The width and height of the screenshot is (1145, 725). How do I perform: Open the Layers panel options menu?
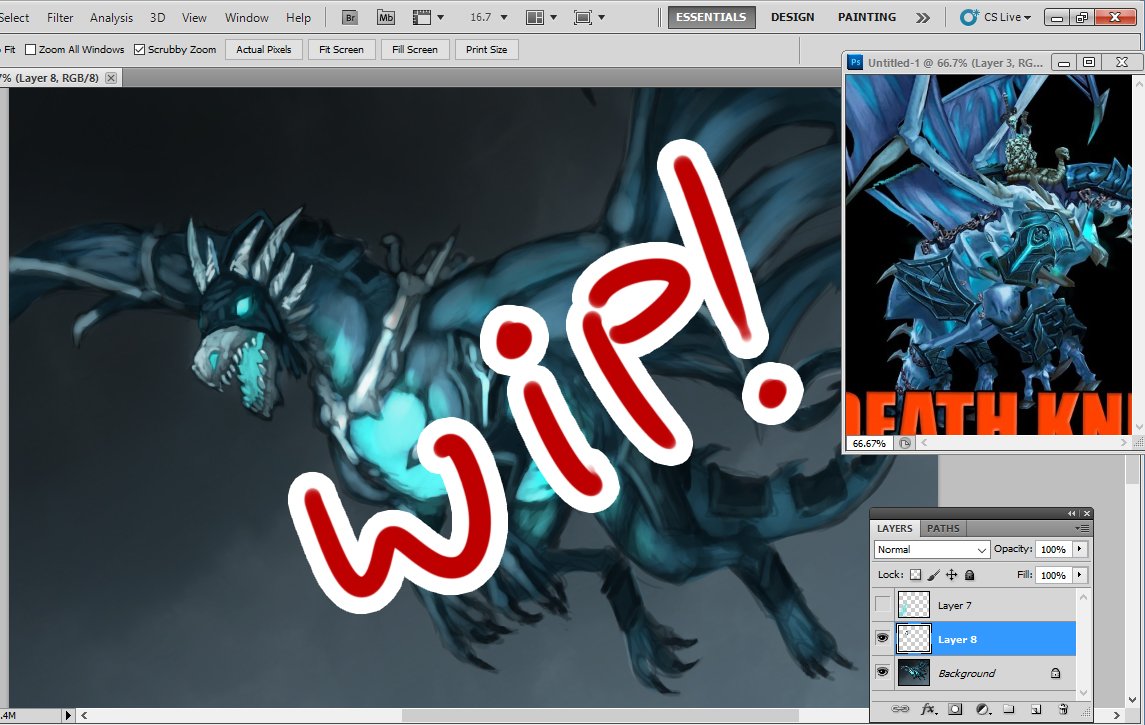(x=1082, y=528)
